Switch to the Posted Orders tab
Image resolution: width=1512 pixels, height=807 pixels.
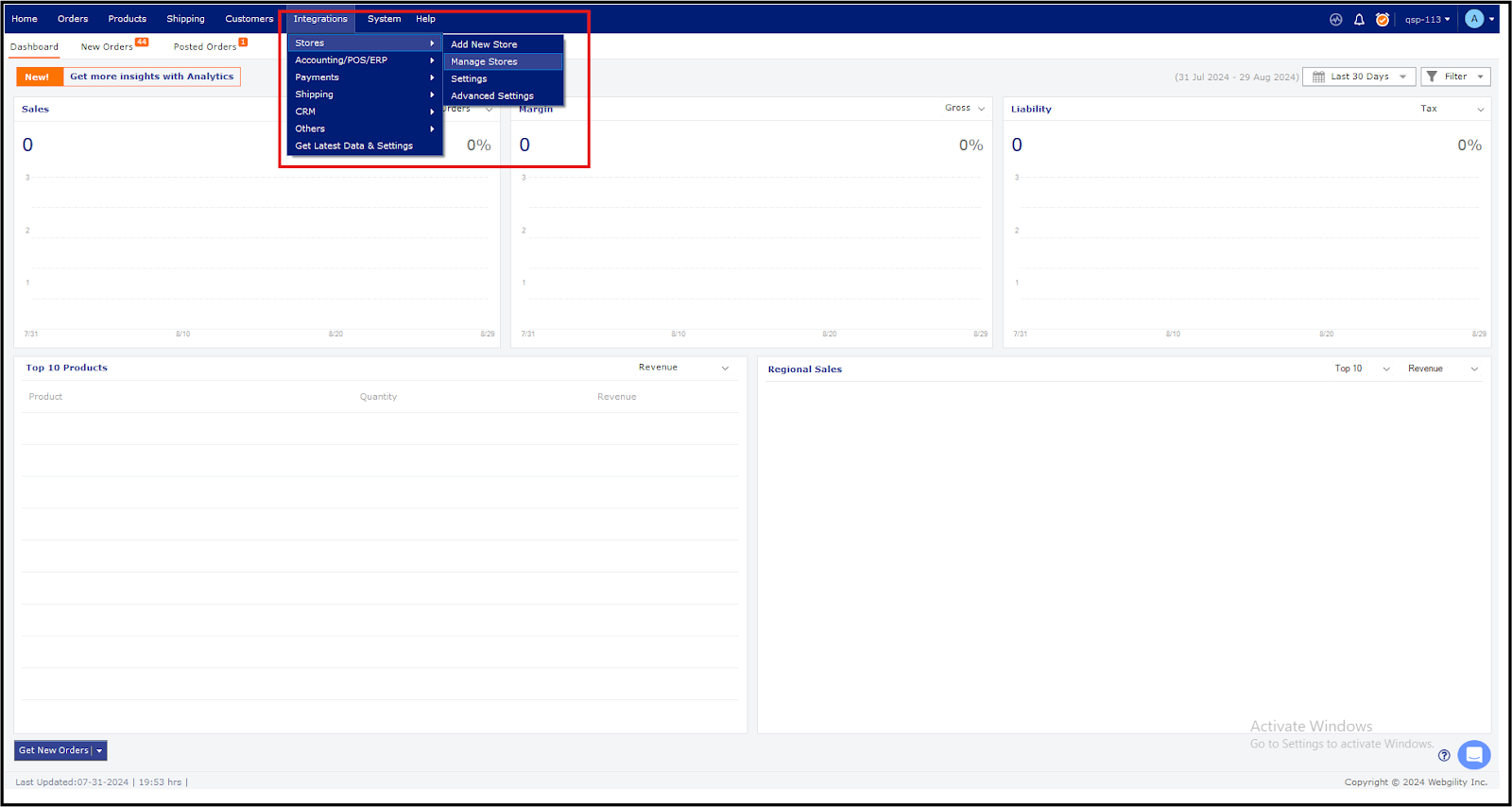point(205,46)
